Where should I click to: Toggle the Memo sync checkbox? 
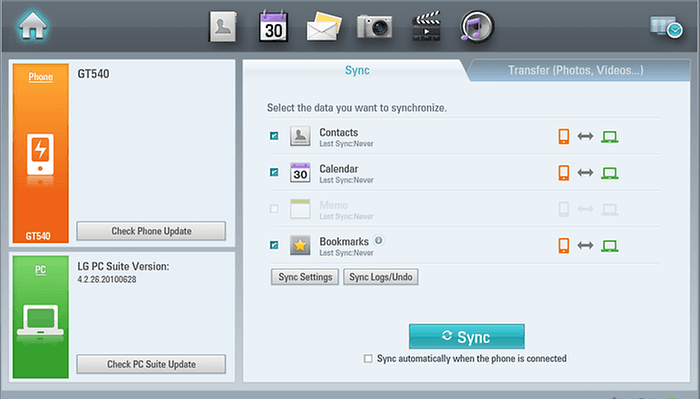[x=274, y=208]
